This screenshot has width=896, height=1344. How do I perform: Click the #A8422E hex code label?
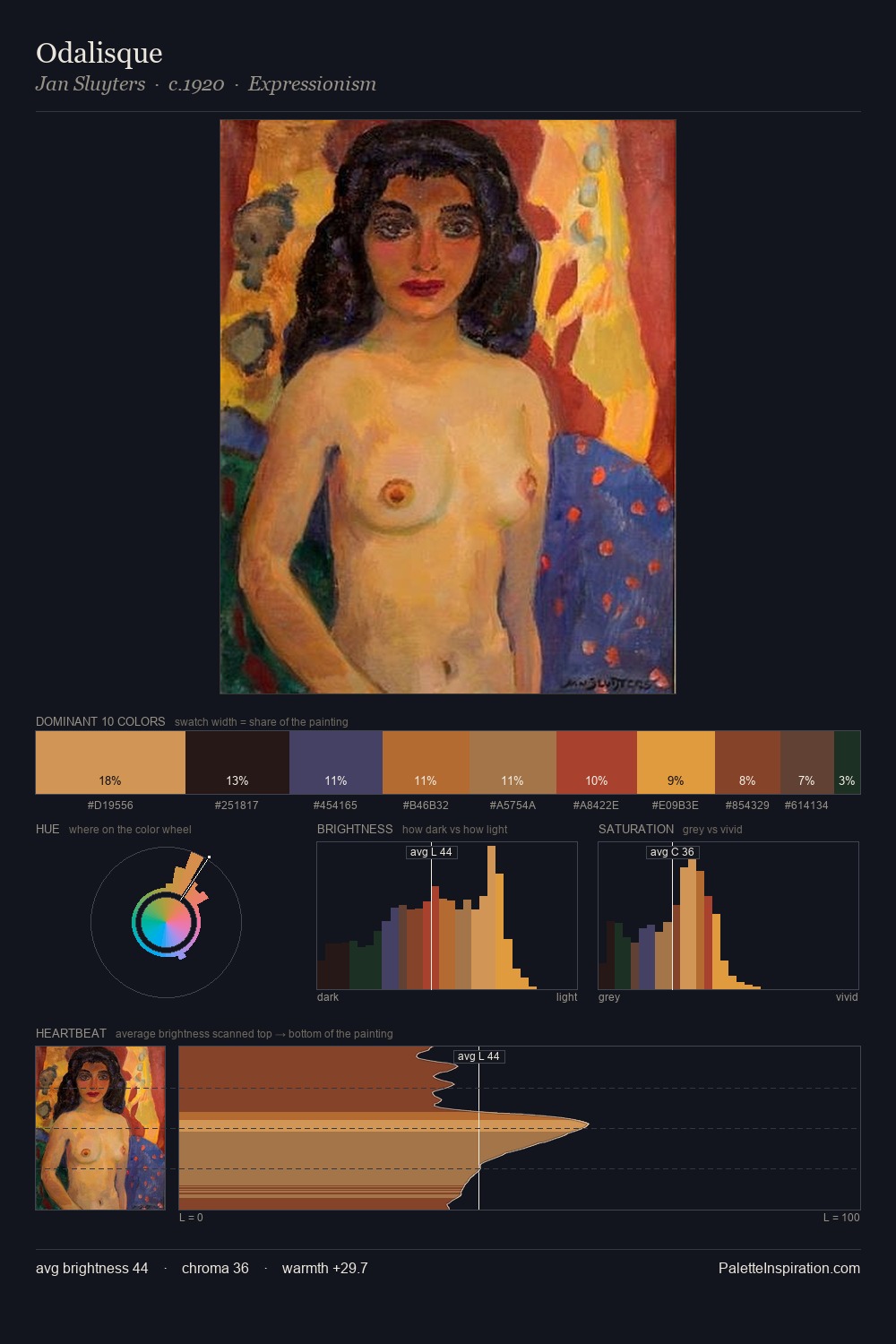point(596,806)
